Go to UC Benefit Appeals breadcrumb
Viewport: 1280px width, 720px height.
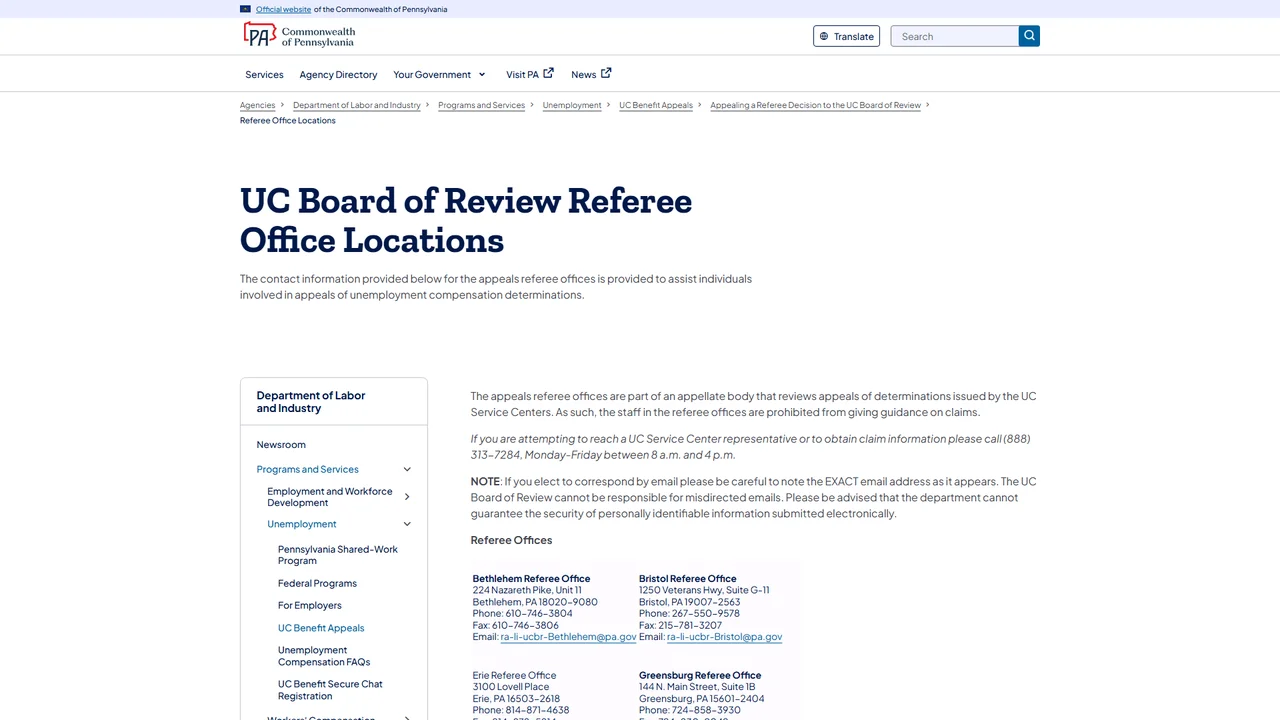pyautogui.click(x=656, y=105)
